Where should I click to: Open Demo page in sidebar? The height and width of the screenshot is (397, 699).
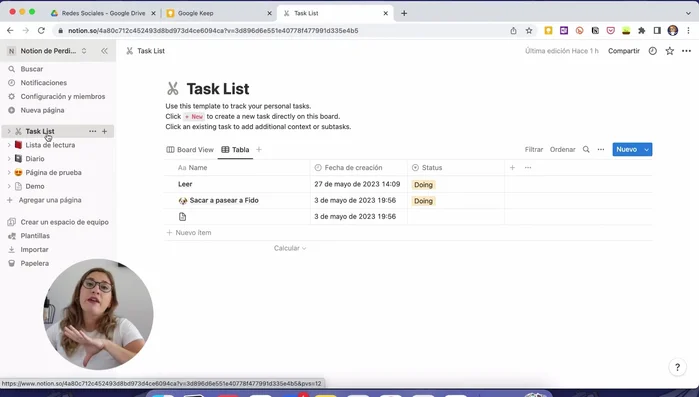point(35,187)
